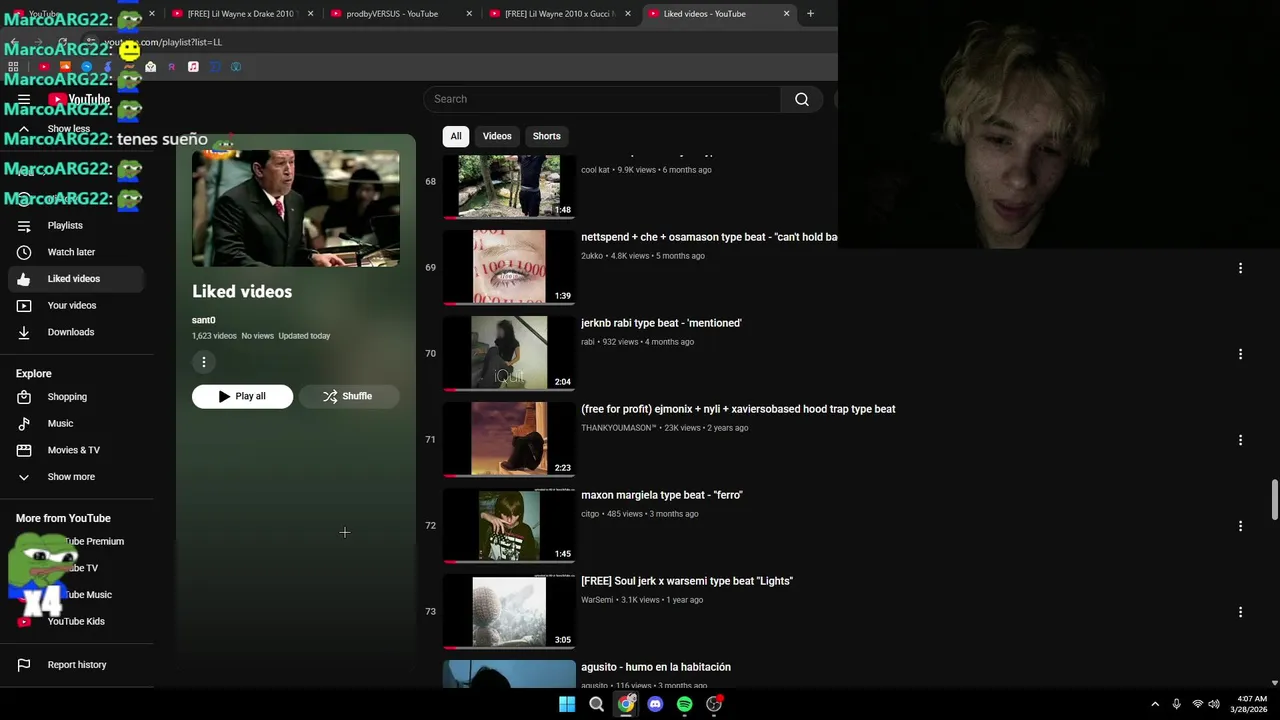This screenshot has height=720, width=1280.
Task: Open the music note bookmark icon
Action: pyautogui.click(x=193, y=67)
